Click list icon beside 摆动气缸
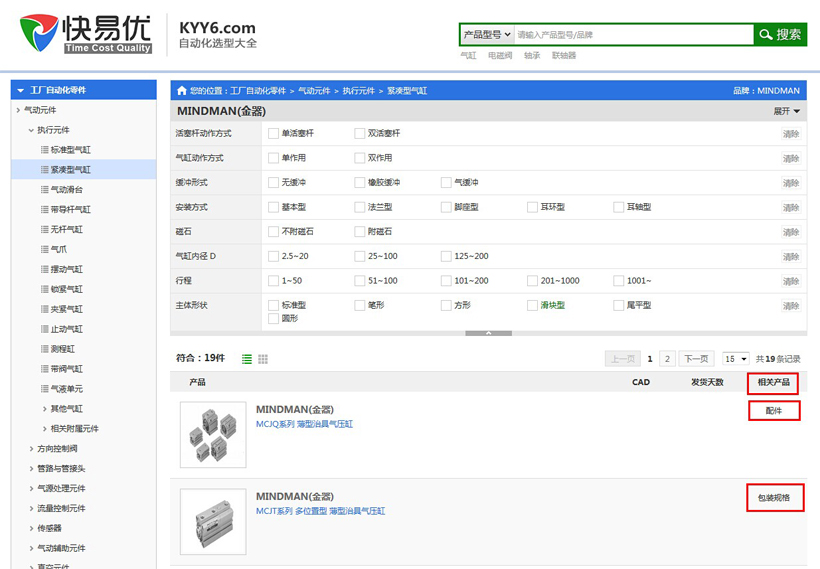820x569 pixels. (45, 269)
